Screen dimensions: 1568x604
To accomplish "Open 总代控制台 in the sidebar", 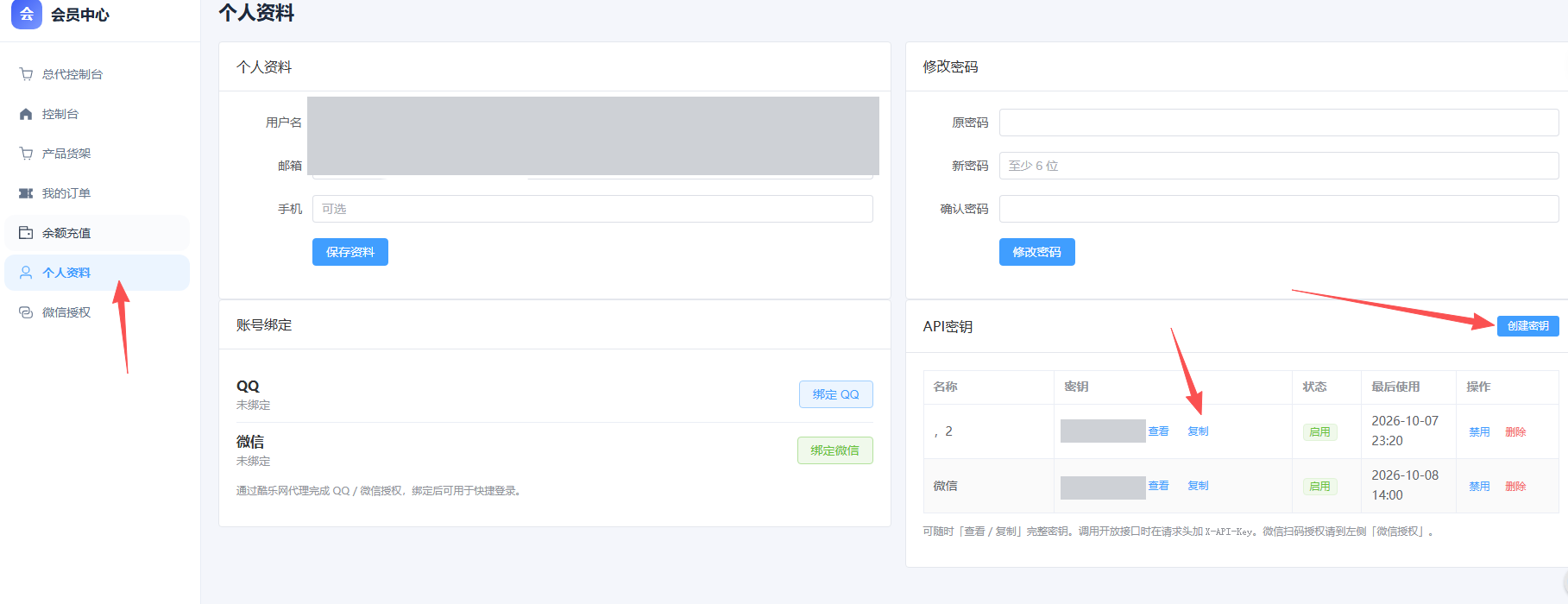I will [98, 74].
